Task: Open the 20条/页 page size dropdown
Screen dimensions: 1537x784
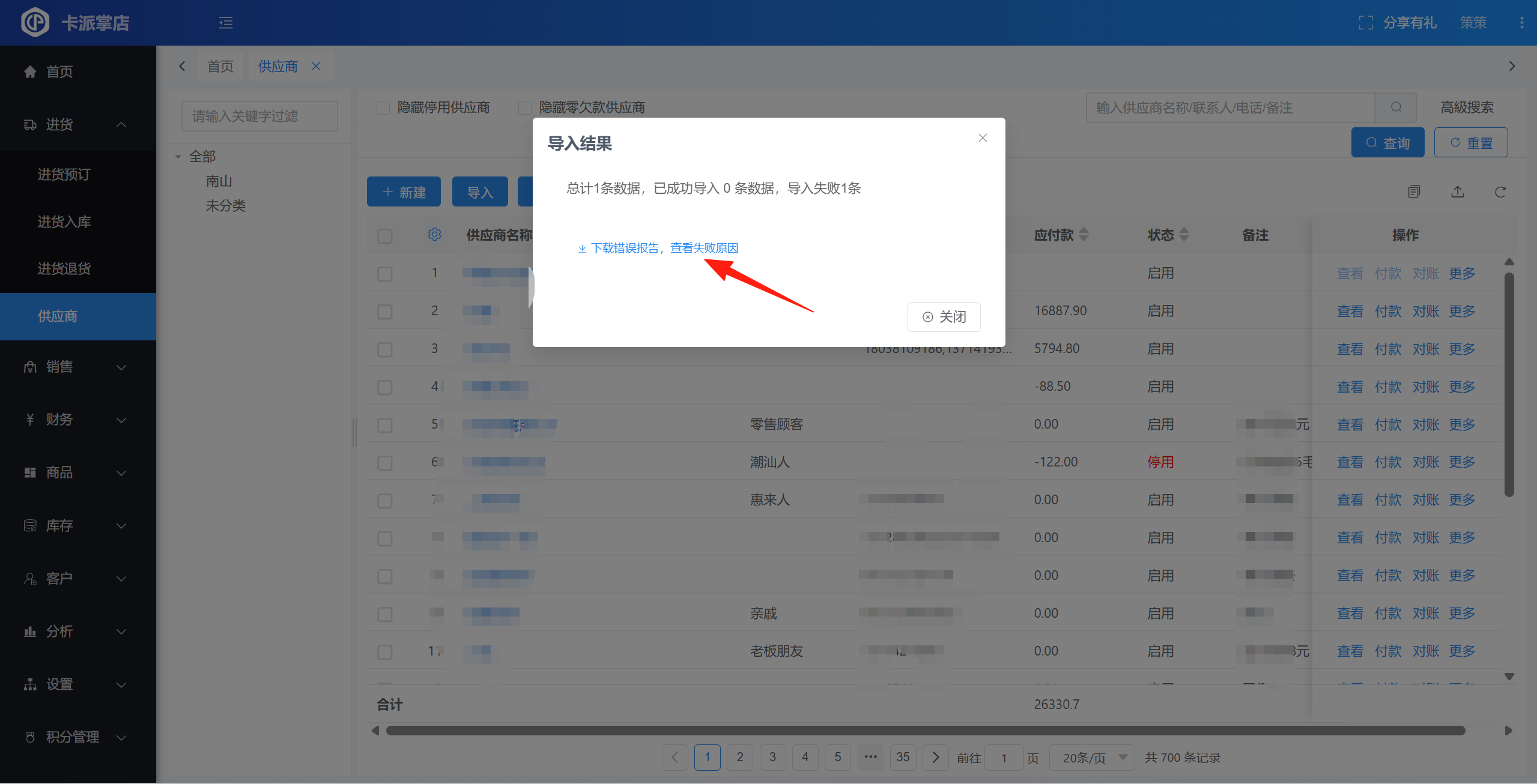Action: pyautogui.click(x=1091, y=758)
